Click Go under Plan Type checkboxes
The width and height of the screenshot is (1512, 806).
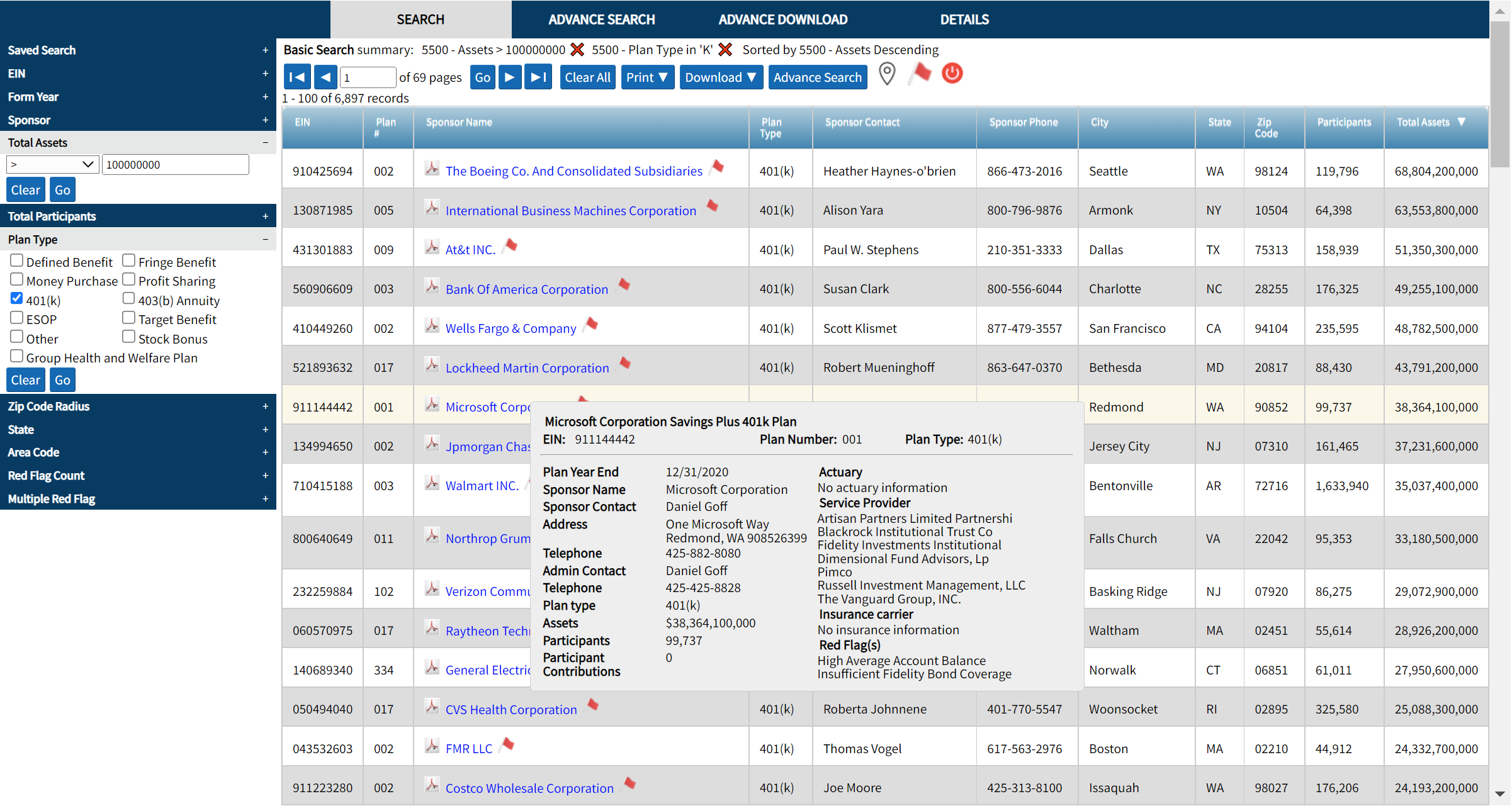coord(62,380)
